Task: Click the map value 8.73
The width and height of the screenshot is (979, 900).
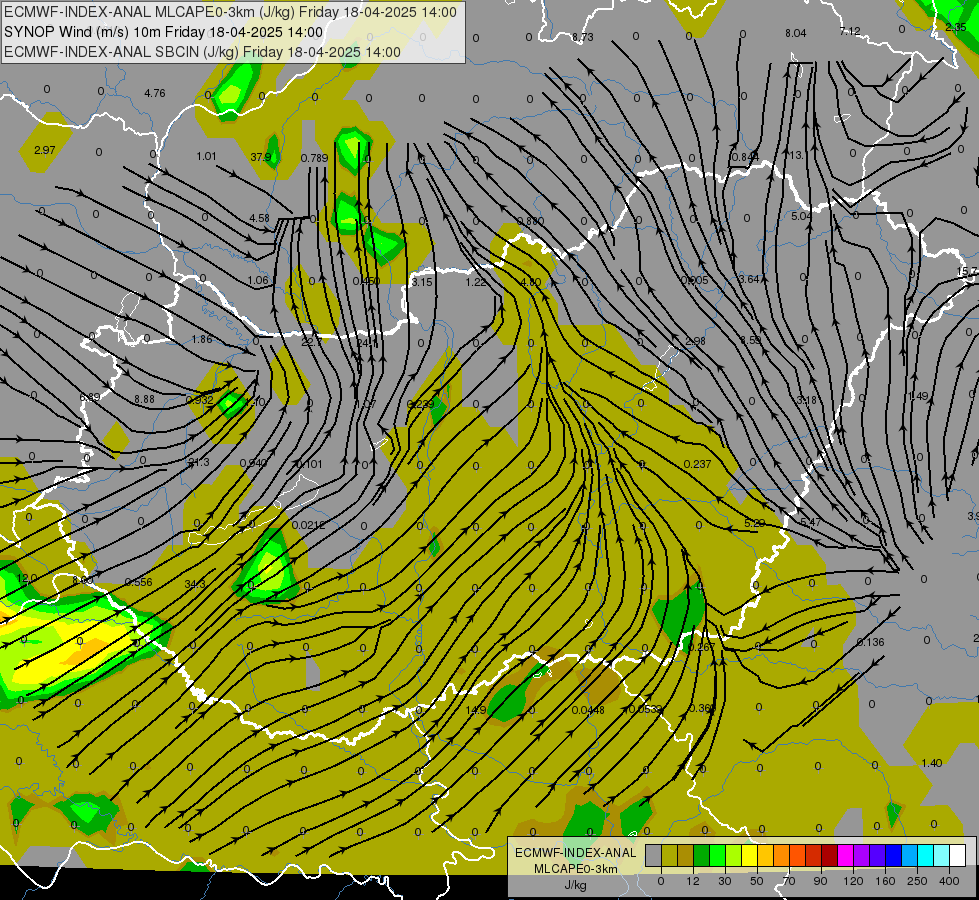Action: (x=583, y=37)
